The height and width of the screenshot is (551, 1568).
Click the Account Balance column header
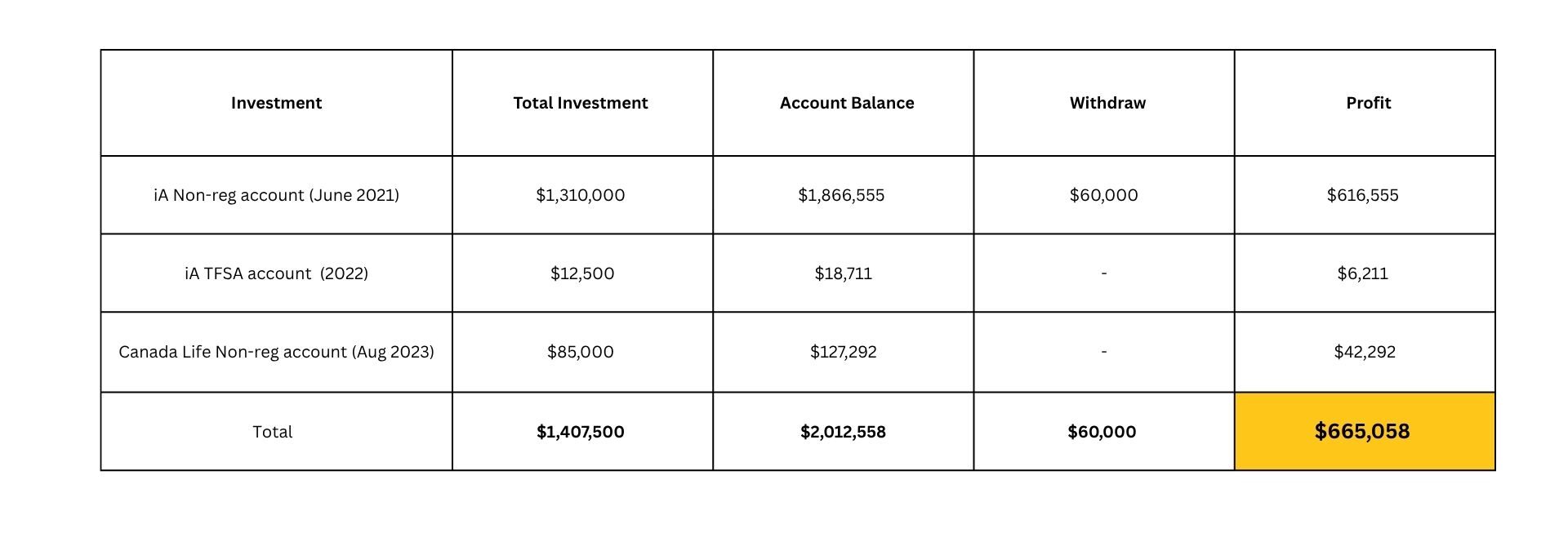click(847, 103)
